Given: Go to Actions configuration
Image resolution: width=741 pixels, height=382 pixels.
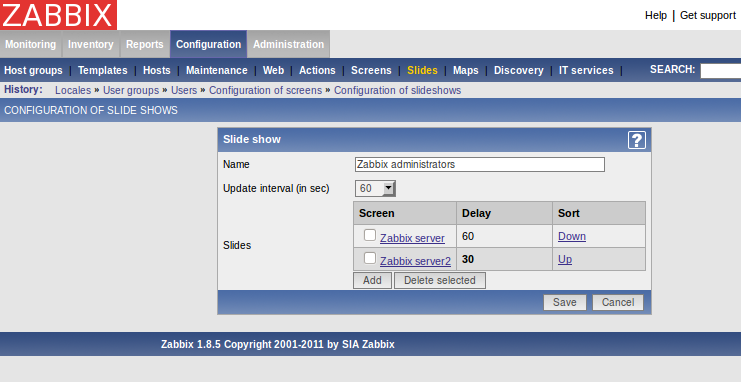Looking at the screenshot, I should [317, 70].
